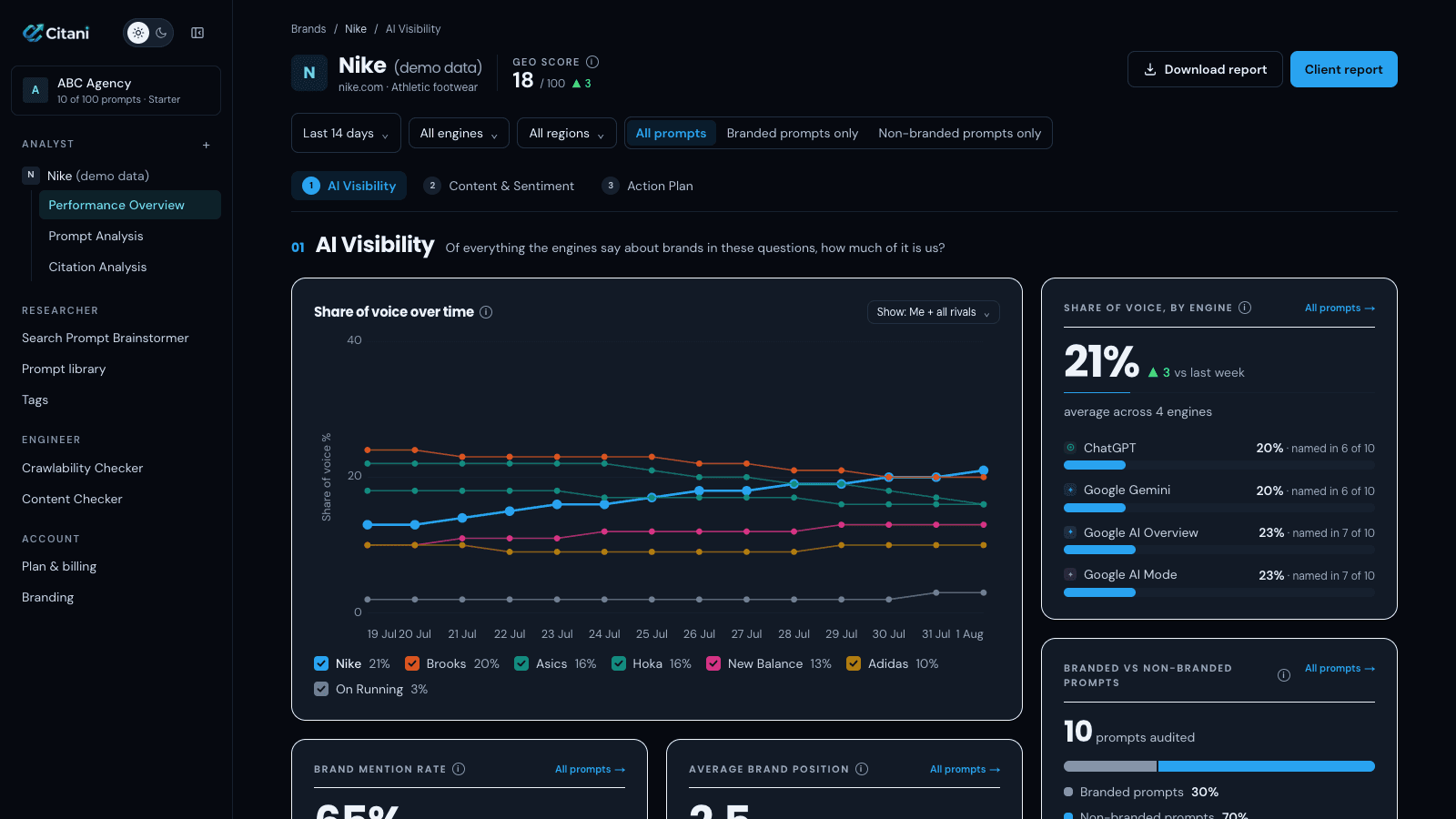Uncheck the Nike legend checkbox

321,663
